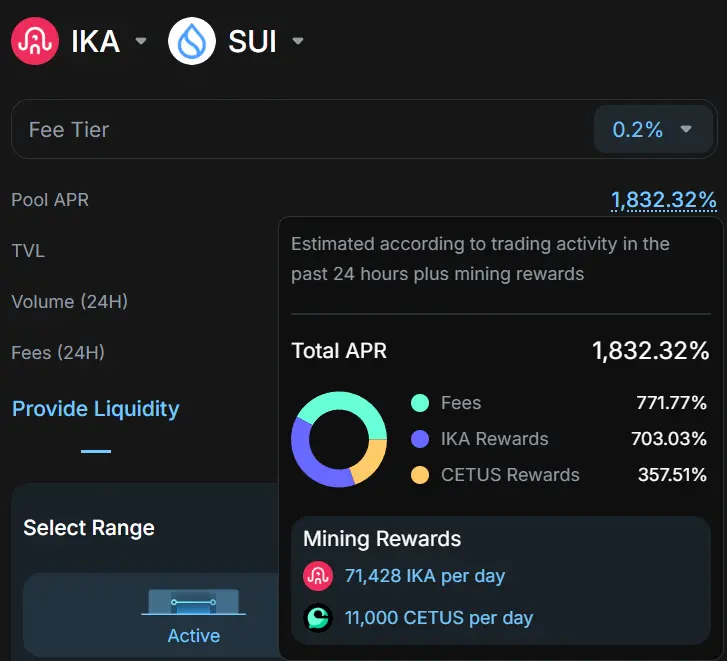
Task: Click the Fees (24H) label
Action: tap(58, 353)
